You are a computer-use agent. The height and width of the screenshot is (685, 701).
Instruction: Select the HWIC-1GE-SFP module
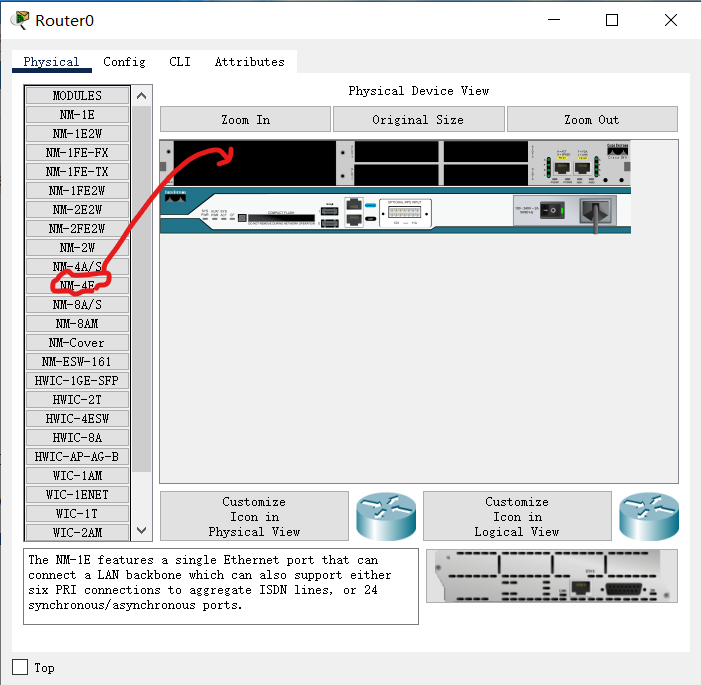[x=77, y=381]
